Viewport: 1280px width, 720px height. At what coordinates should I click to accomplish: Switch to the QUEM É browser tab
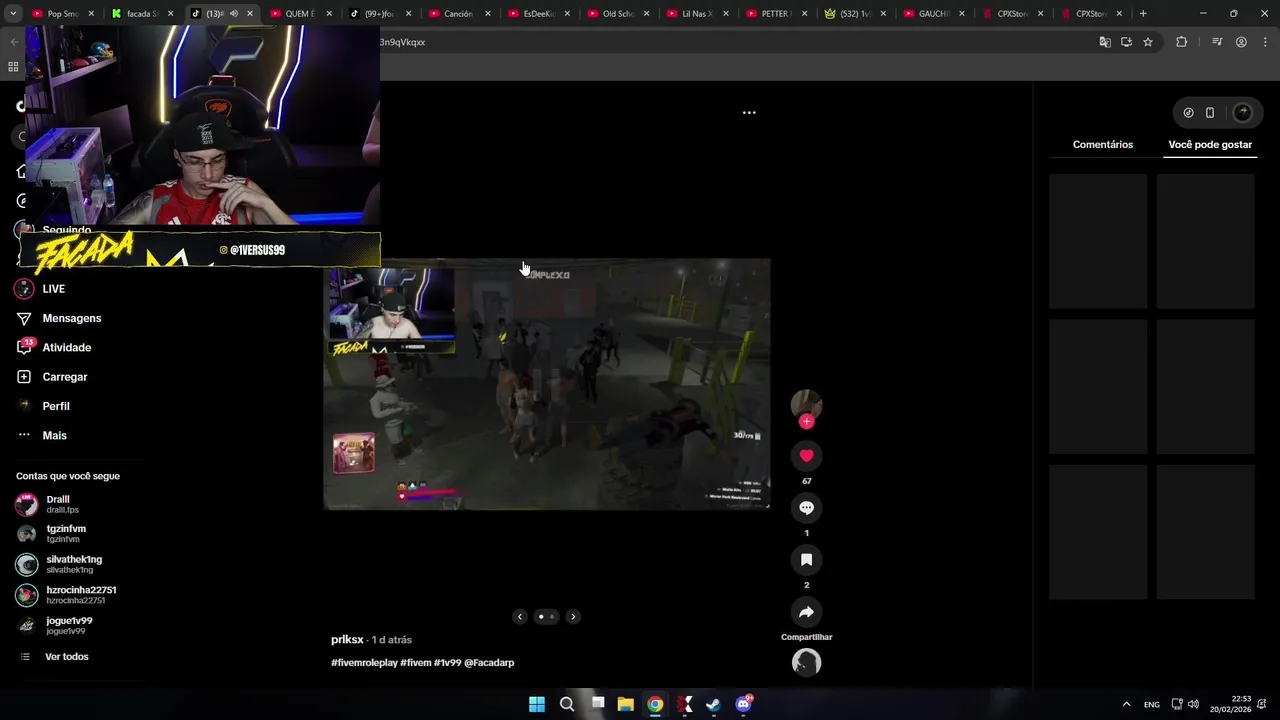point(299,14)
